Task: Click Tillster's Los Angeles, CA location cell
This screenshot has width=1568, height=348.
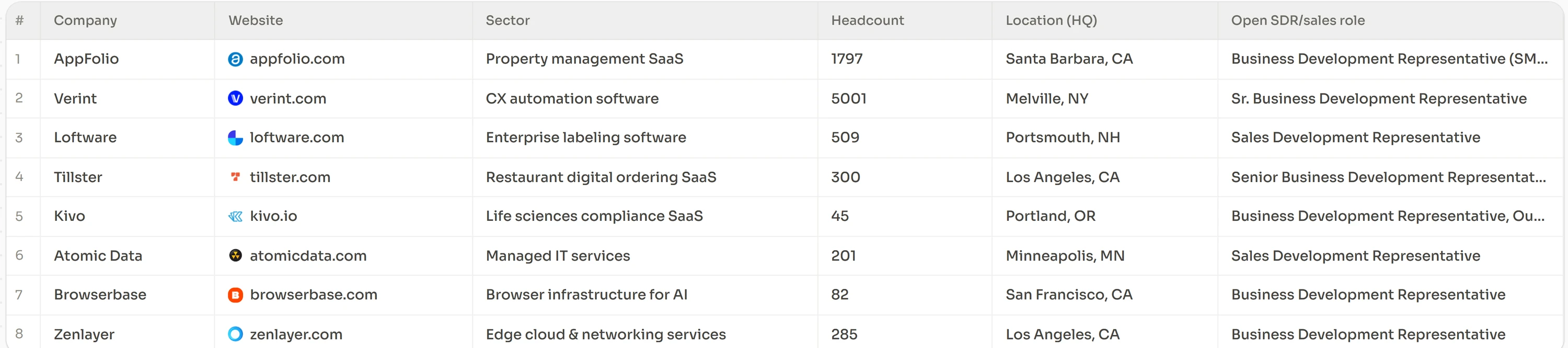Action: (x=1105, y=177)
